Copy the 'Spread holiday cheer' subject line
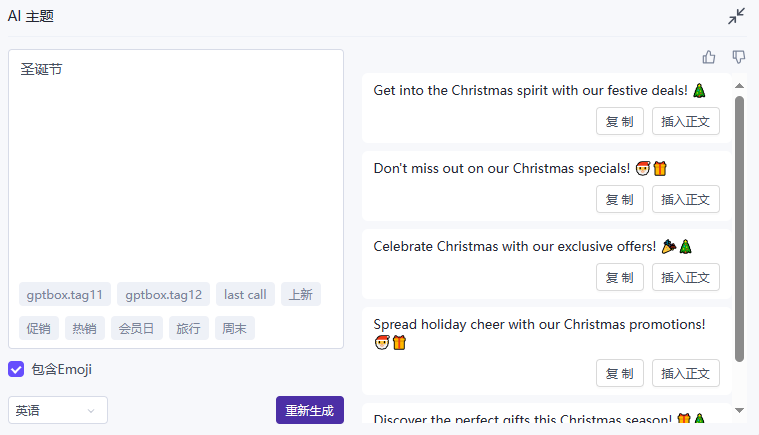 pyautogui.click(x=620, y=373)
